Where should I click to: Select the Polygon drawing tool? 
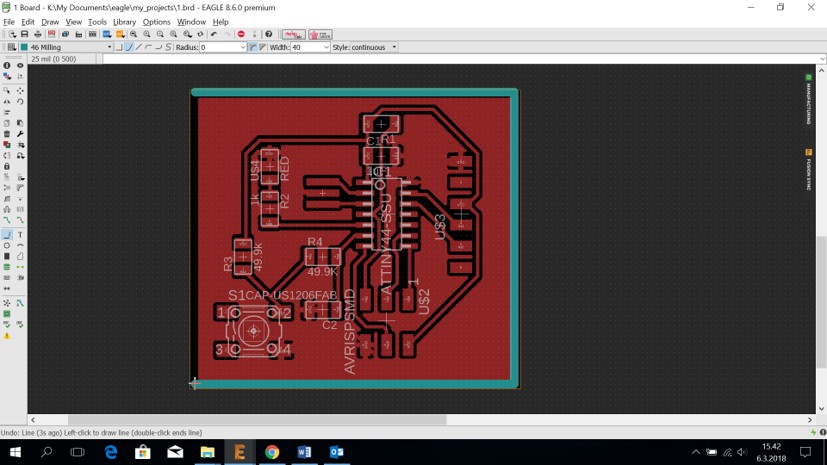click(x=20, y=256)
